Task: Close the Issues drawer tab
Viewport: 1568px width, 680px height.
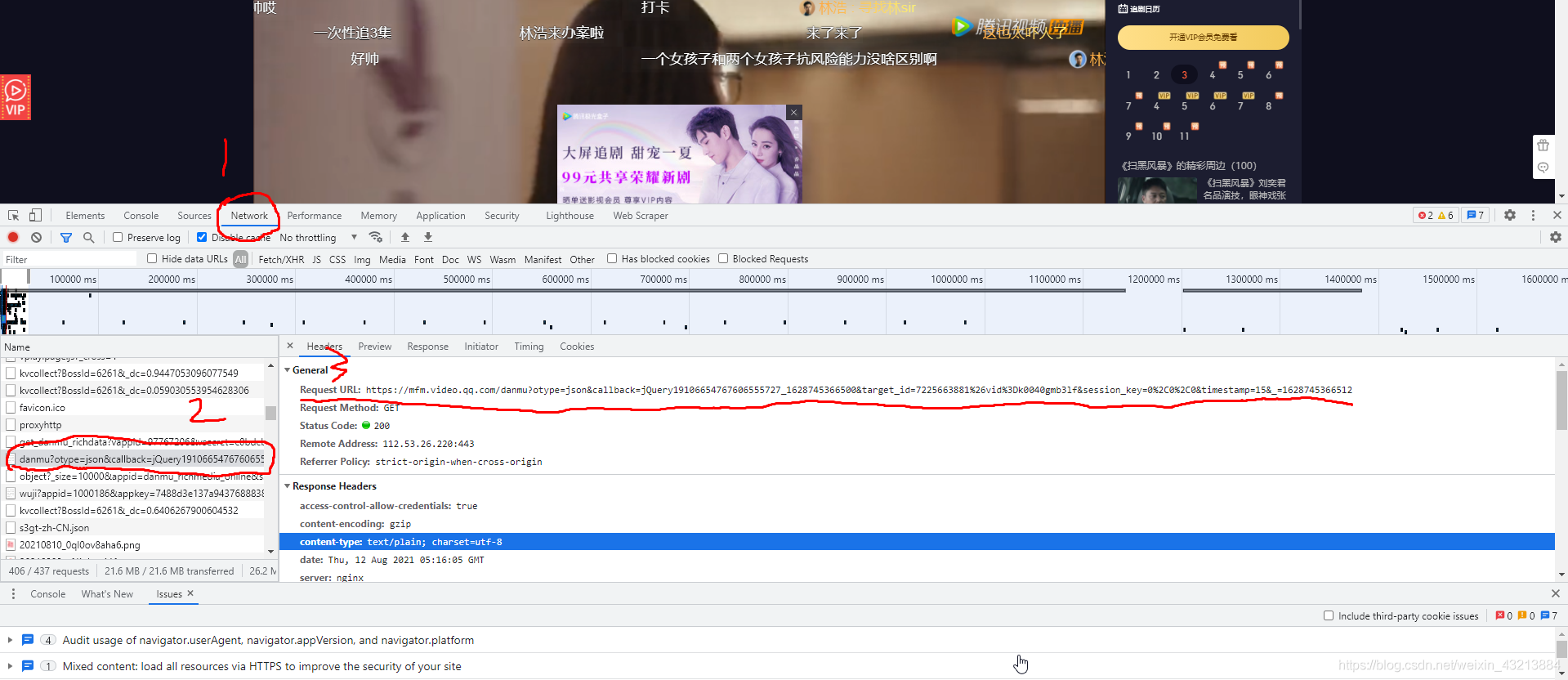Action: [x=190, y=593]
